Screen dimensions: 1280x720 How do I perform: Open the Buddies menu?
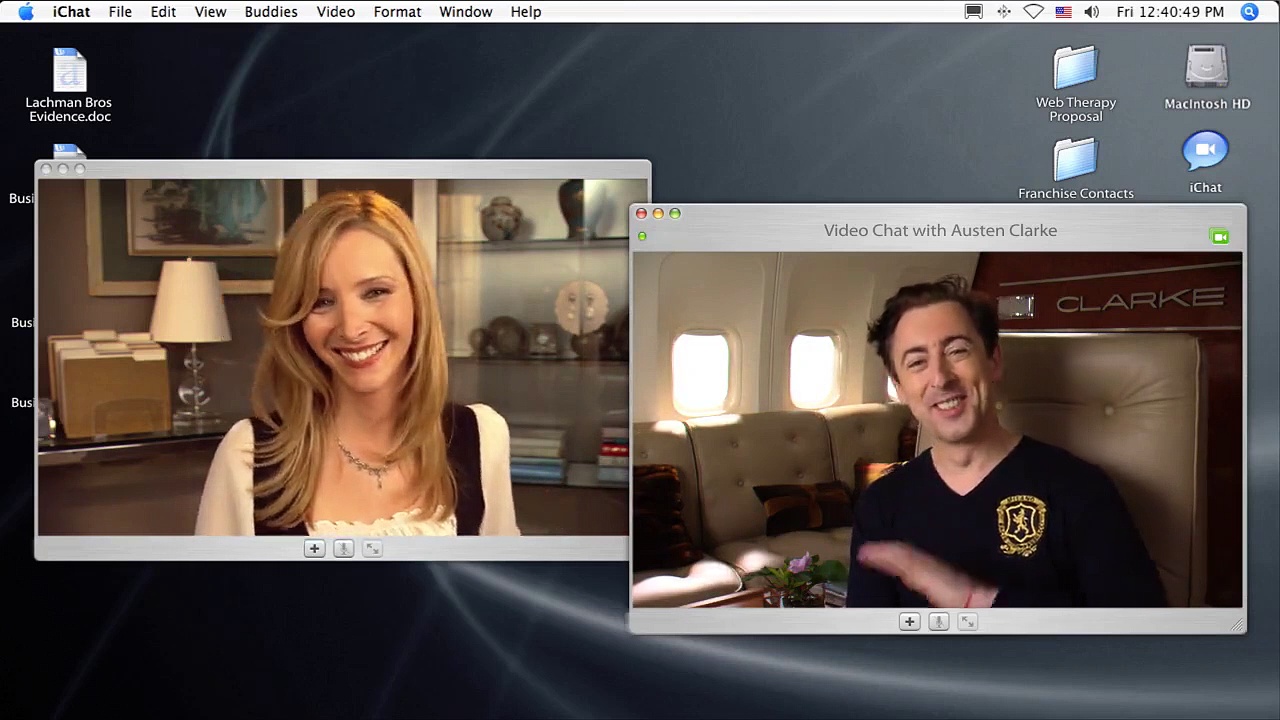click(271, 12)
